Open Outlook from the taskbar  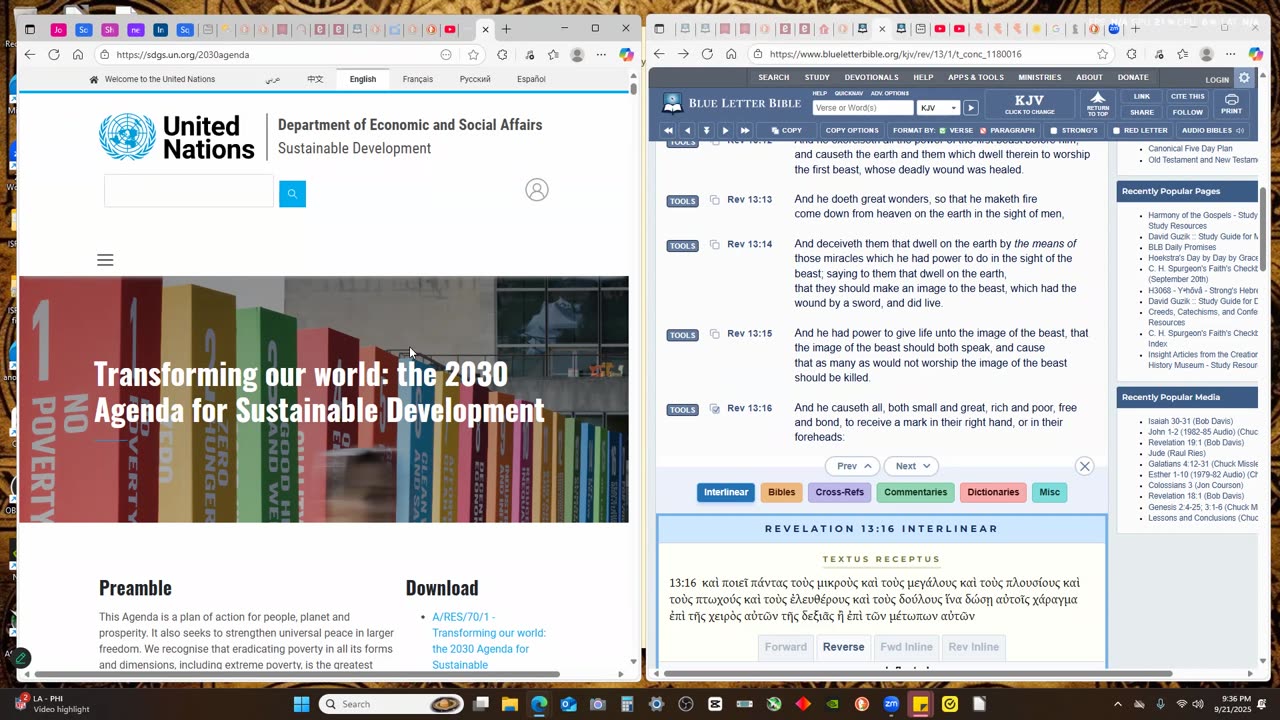(x=568, y=704)
